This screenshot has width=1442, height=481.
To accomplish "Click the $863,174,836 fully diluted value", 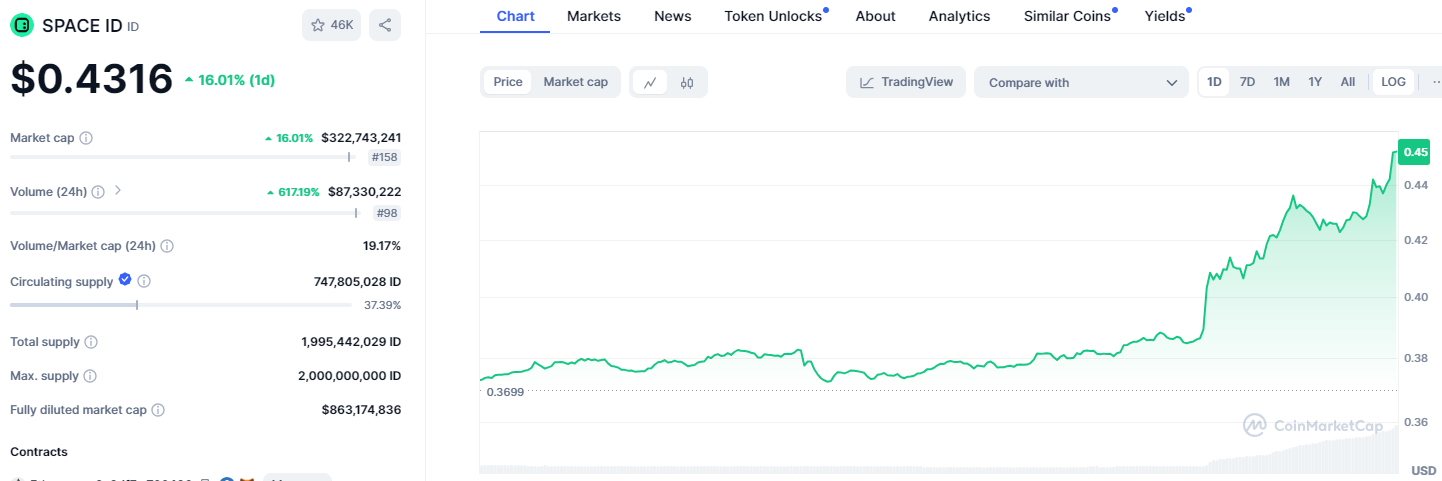I will (361, 410).
